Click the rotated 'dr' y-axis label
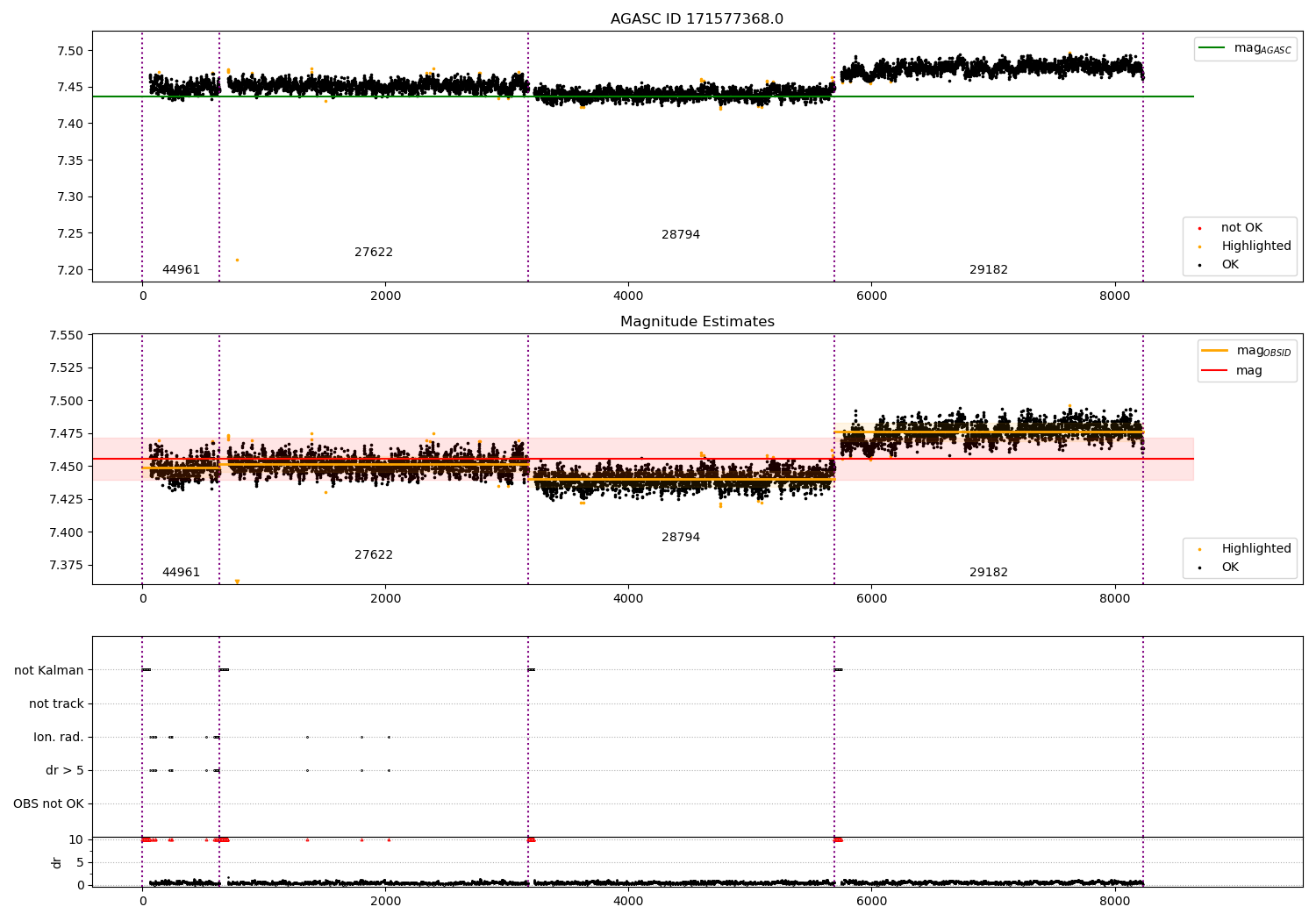 [x=57, y=862]
